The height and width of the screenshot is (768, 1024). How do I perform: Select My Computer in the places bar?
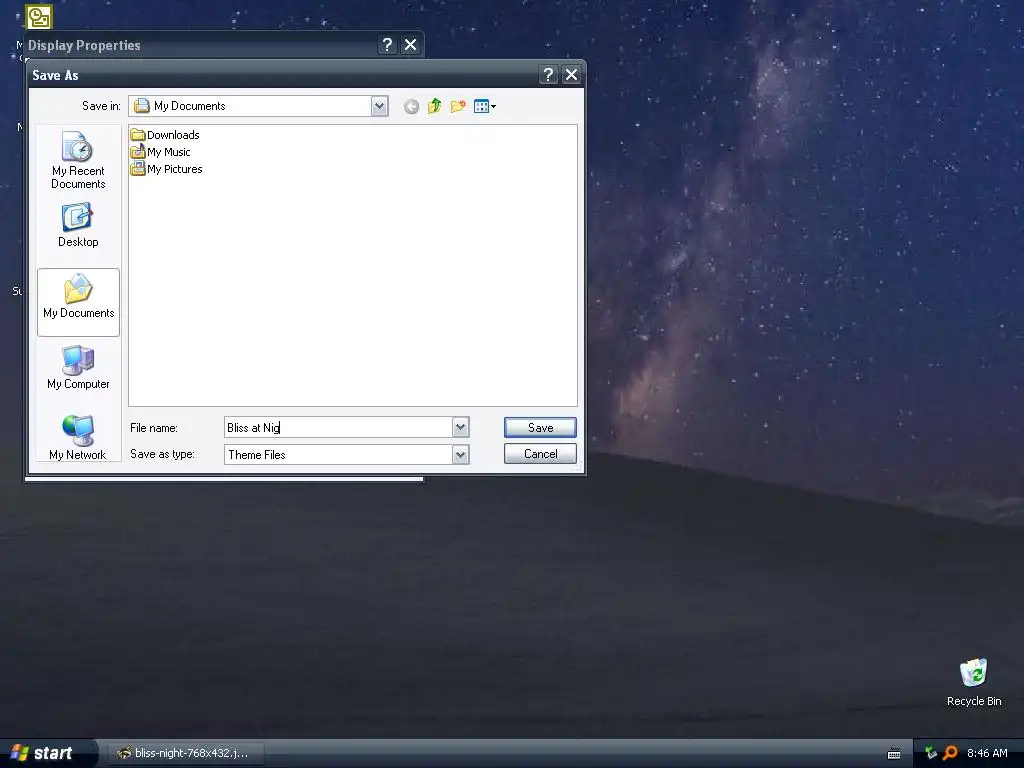point(78,368)
